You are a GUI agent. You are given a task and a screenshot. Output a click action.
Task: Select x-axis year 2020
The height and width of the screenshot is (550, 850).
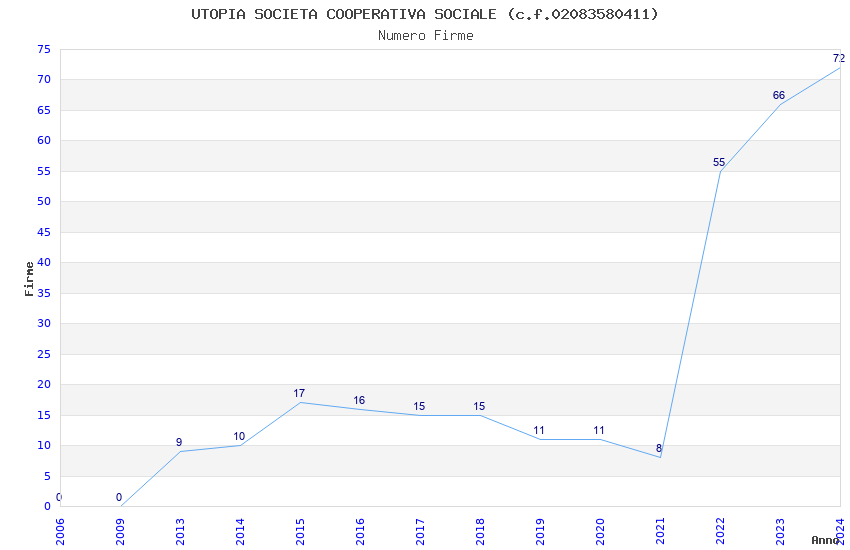point(600,532)
